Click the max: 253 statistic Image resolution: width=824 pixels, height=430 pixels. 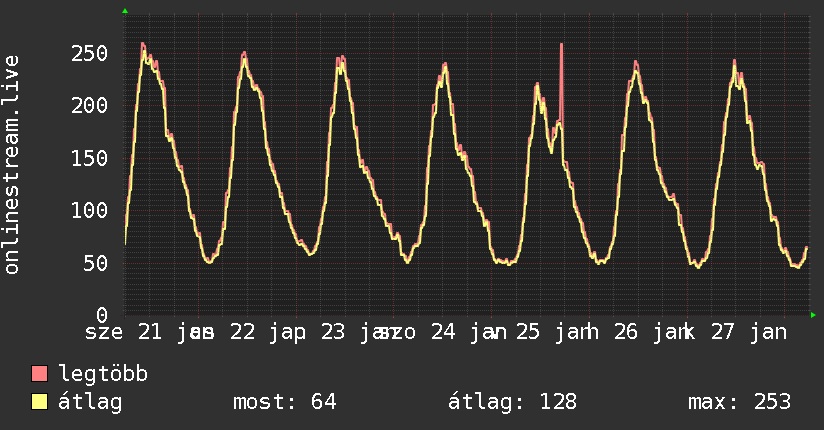[x=739, y=402]
